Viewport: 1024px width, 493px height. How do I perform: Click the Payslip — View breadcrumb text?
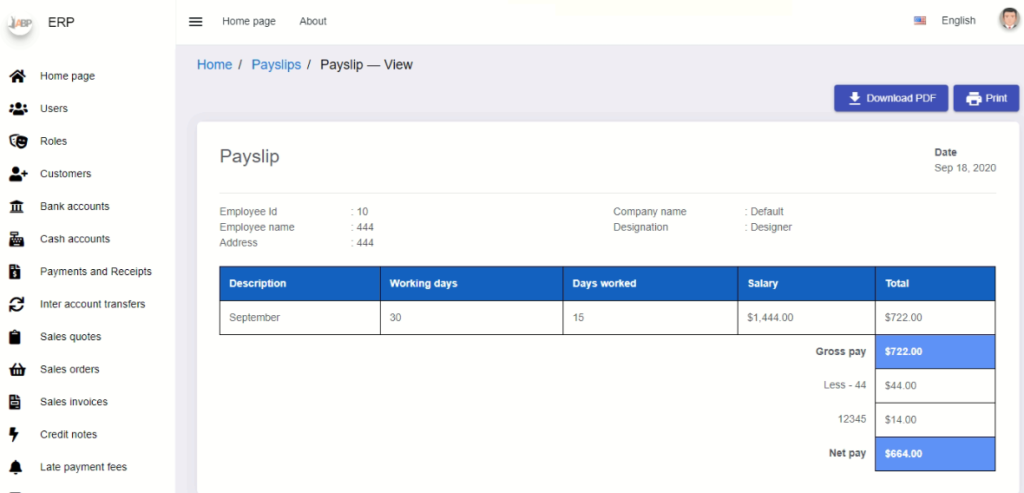366,65
